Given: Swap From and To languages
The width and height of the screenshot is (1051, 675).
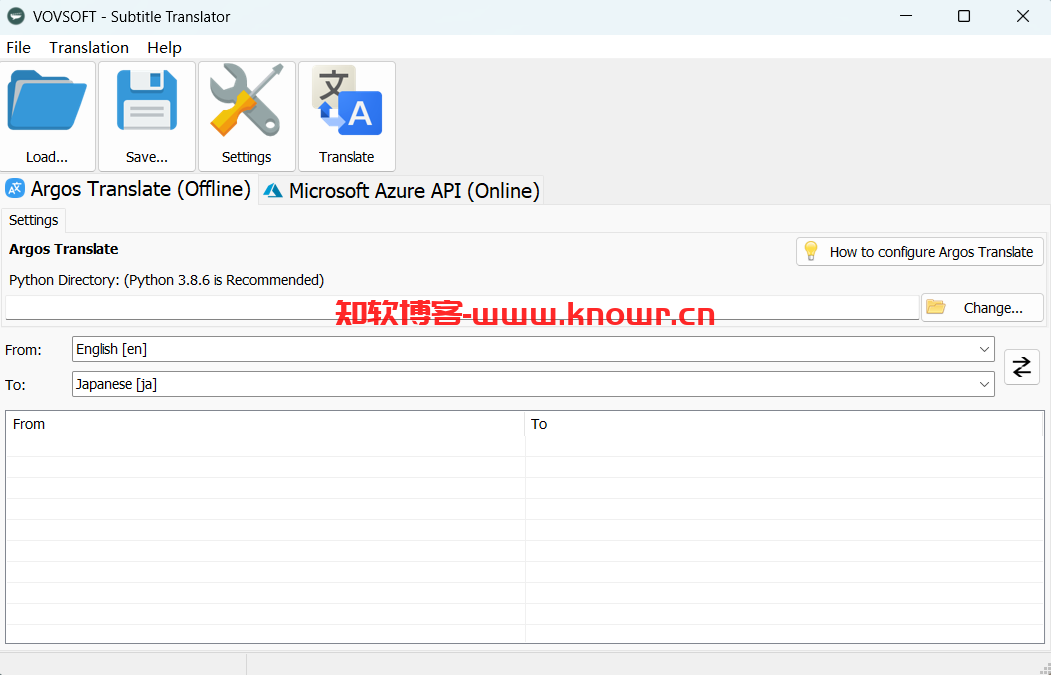Looking at the screenshot, I should pyautogui.click(x=1022, y=367).
